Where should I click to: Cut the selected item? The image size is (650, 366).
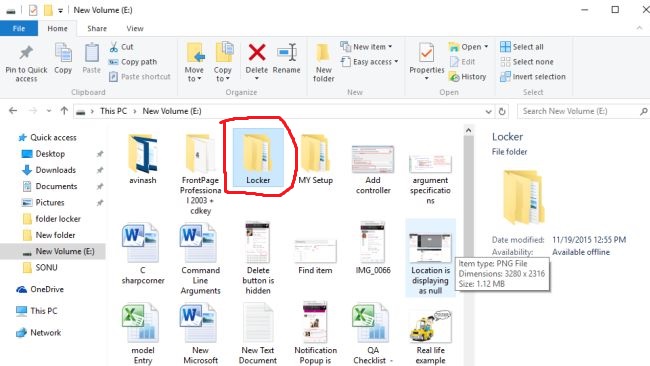(x=121, y=47)
